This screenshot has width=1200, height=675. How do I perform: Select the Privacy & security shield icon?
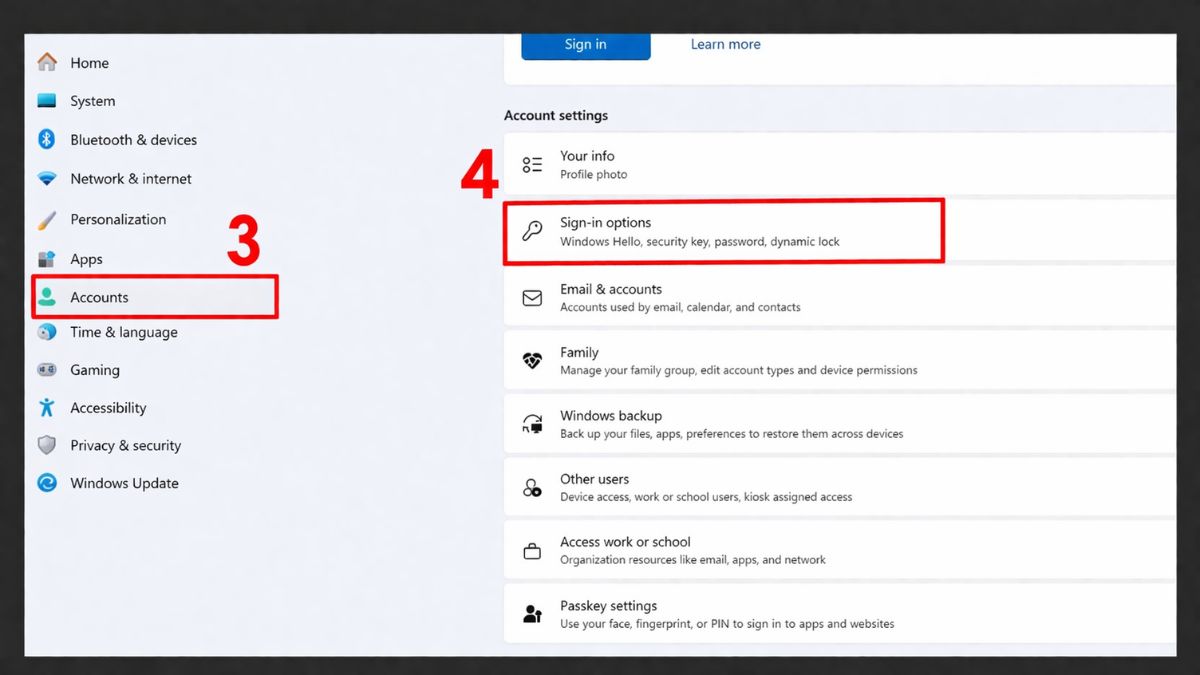point(46,445)
